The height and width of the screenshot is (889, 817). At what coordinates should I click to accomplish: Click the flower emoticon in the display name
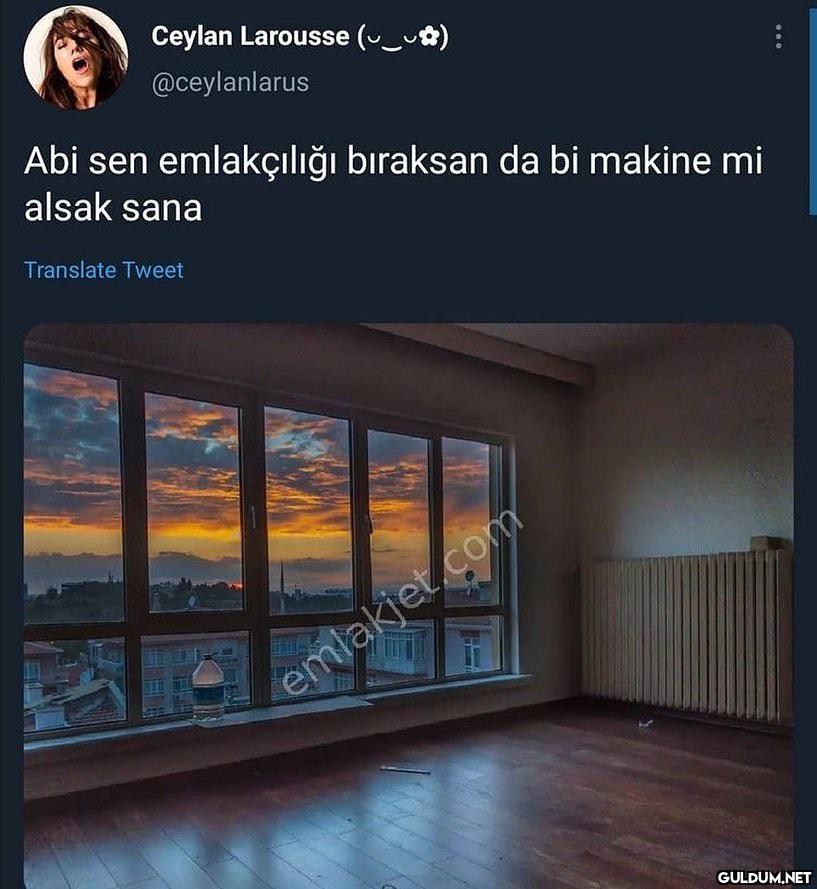tap(432, 37)
